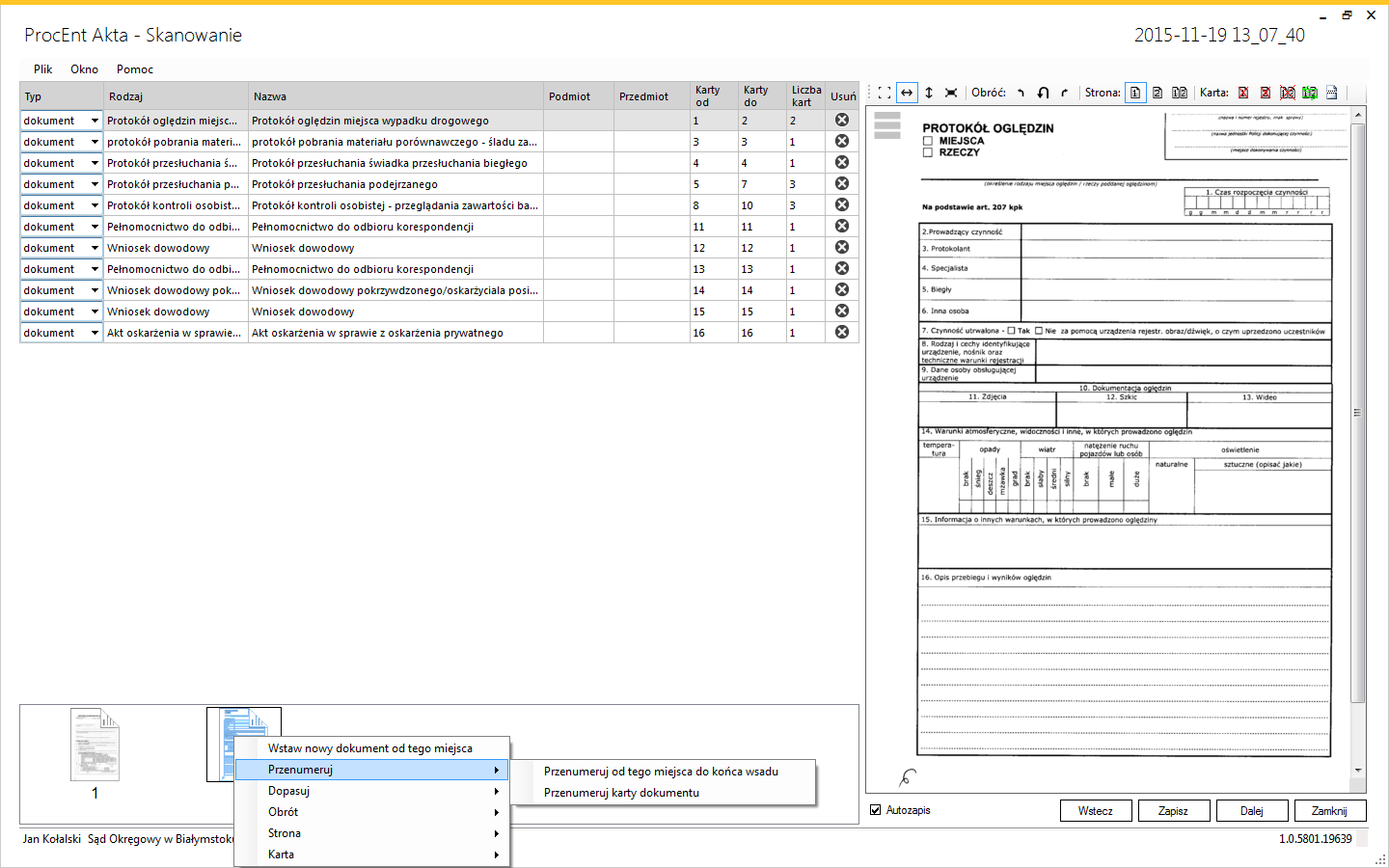The height and width of the screenshot is (868, 1389).
Task: Choose Wstaw nowy dokument od tego miejsca
Action: (x=372, y=748)
